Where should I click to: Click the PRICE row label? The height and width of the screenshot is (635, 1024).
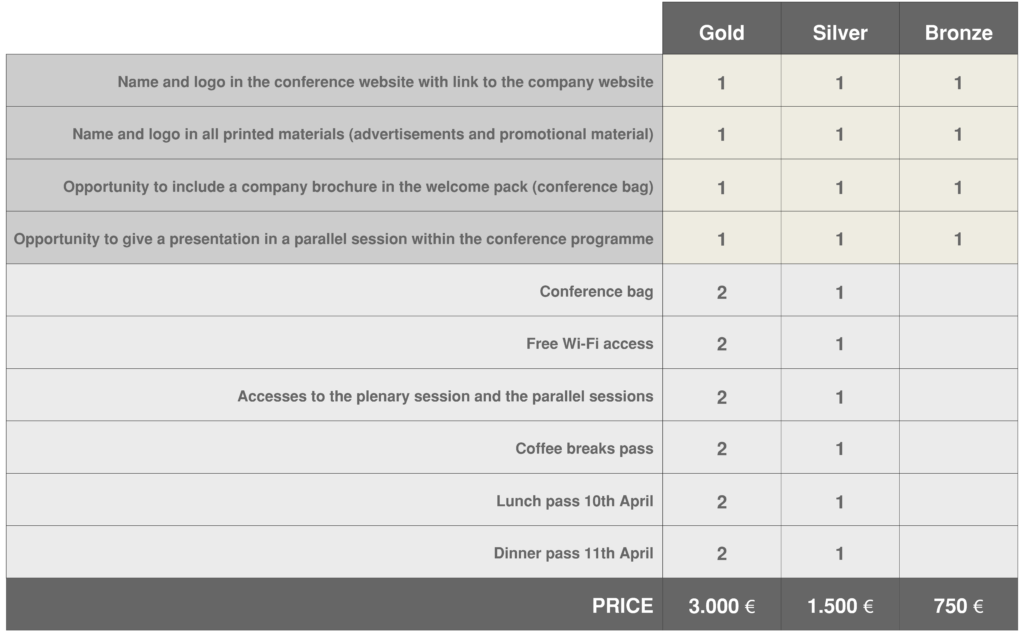tap(622, 606)
